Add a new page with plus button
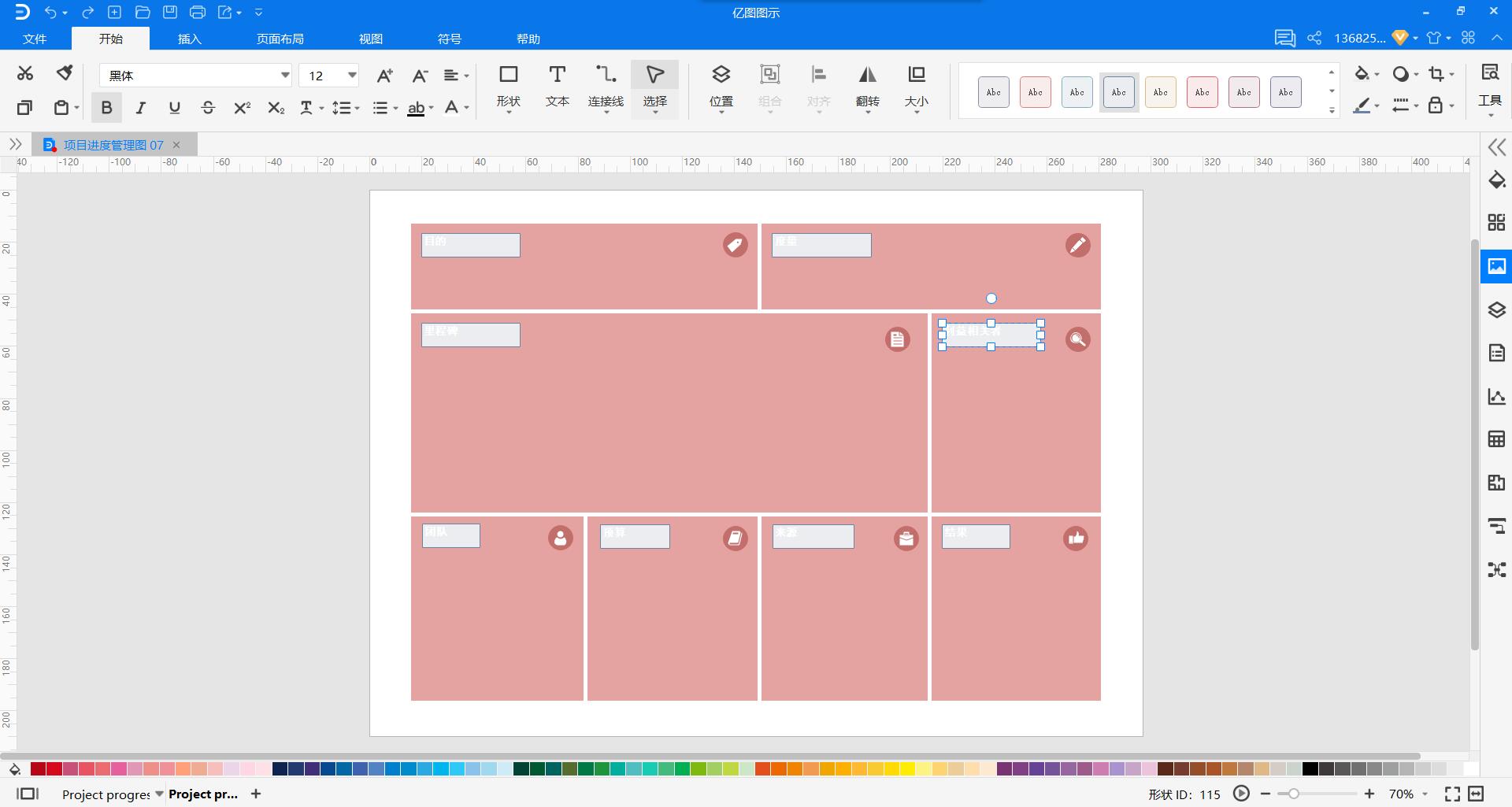This screenshot has width=1512, height=807. coord(256,794)
